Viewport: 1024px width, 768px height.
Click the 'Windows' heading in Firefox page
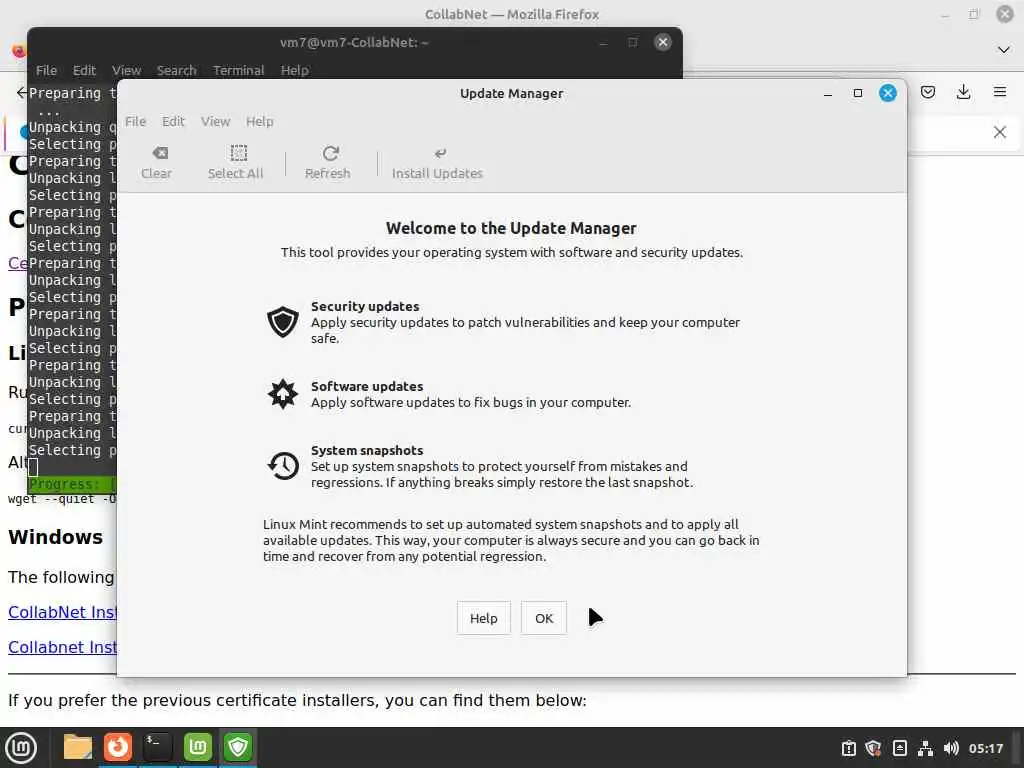click(56, 537)
